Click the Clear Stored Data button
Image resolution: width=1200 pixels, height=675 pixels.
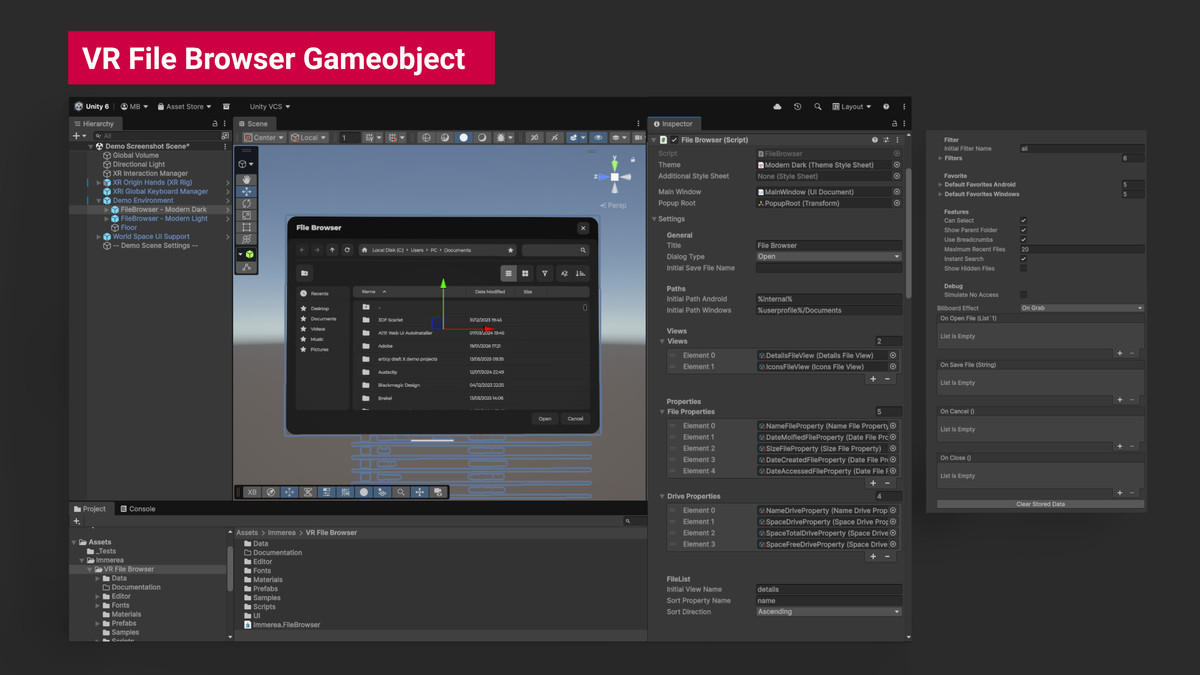click(1040, 504)
